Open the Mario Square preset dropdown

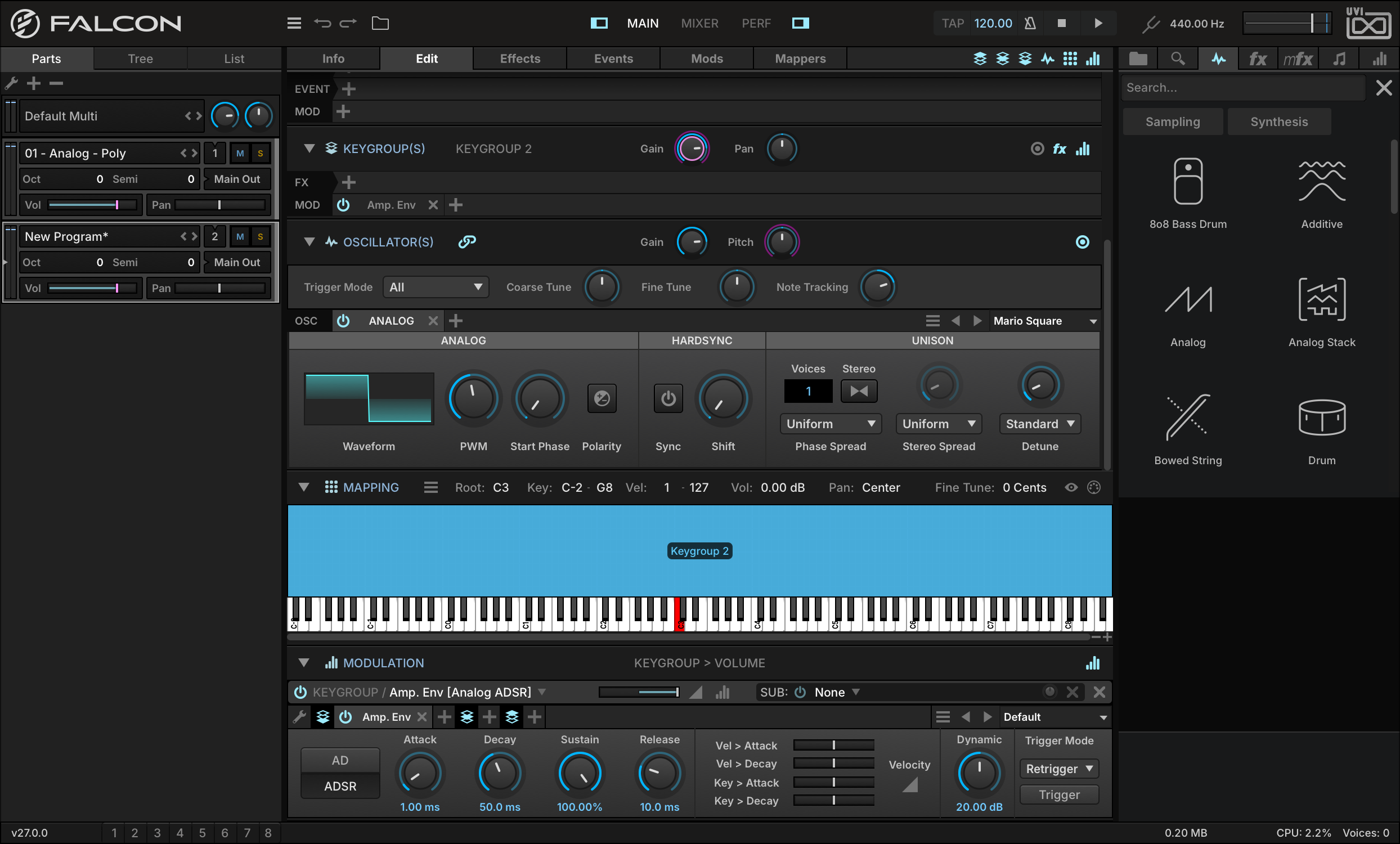pyautogui.click(x=1044, y=321)
